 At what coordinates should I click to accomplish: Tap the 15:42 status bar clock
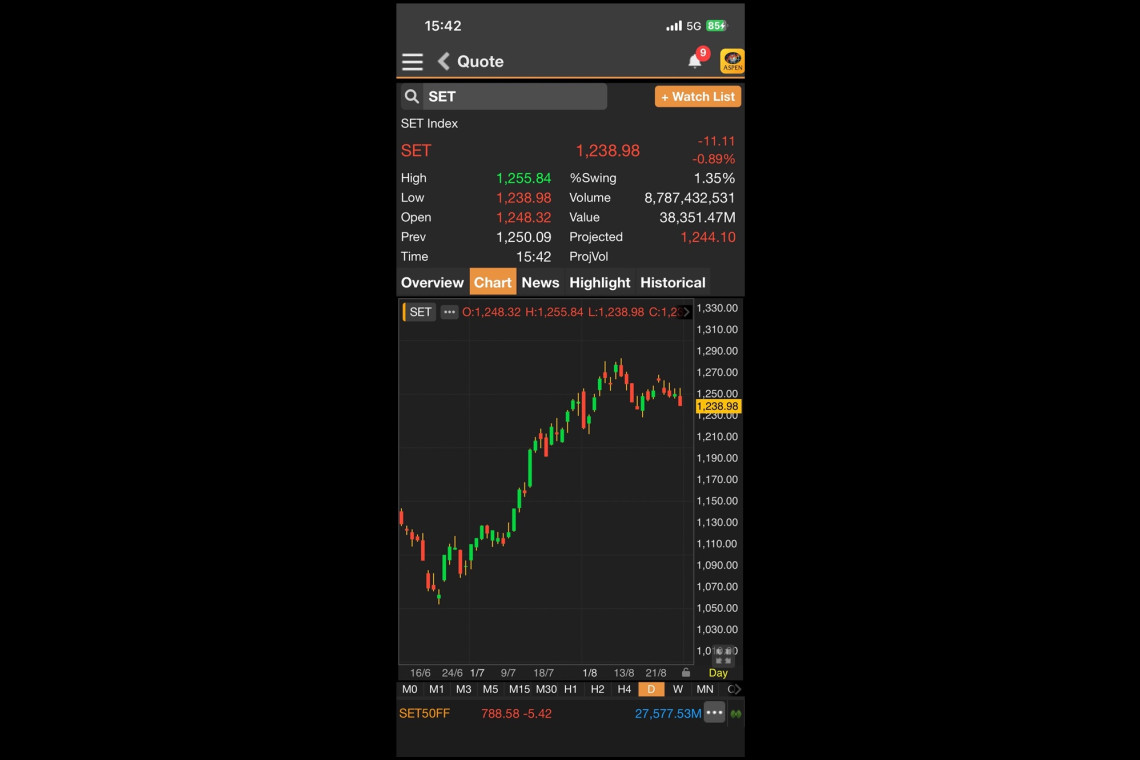tap(443, 26)
